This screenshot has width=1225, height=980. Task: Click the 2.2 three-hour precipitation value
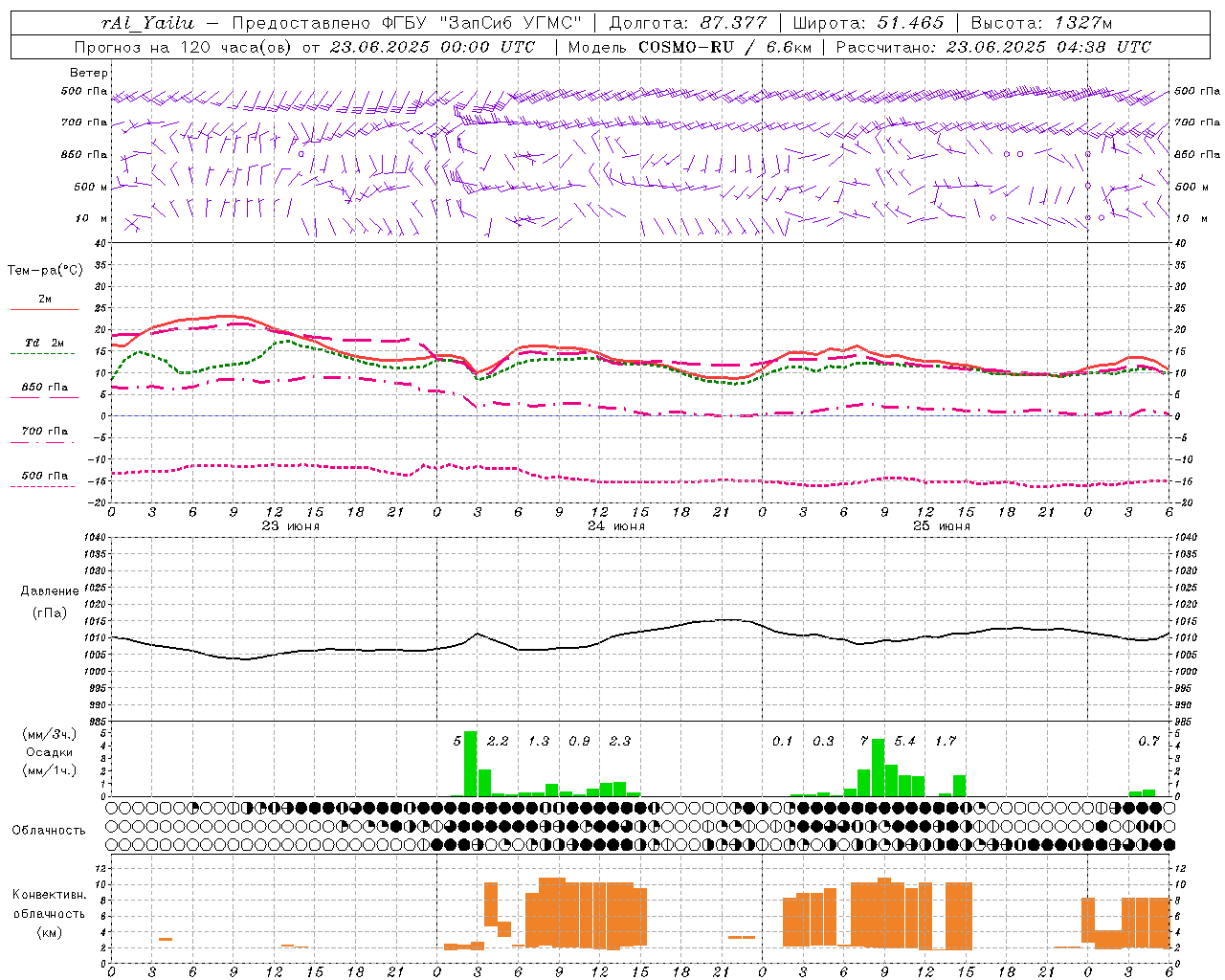click(x=498, y=741)
